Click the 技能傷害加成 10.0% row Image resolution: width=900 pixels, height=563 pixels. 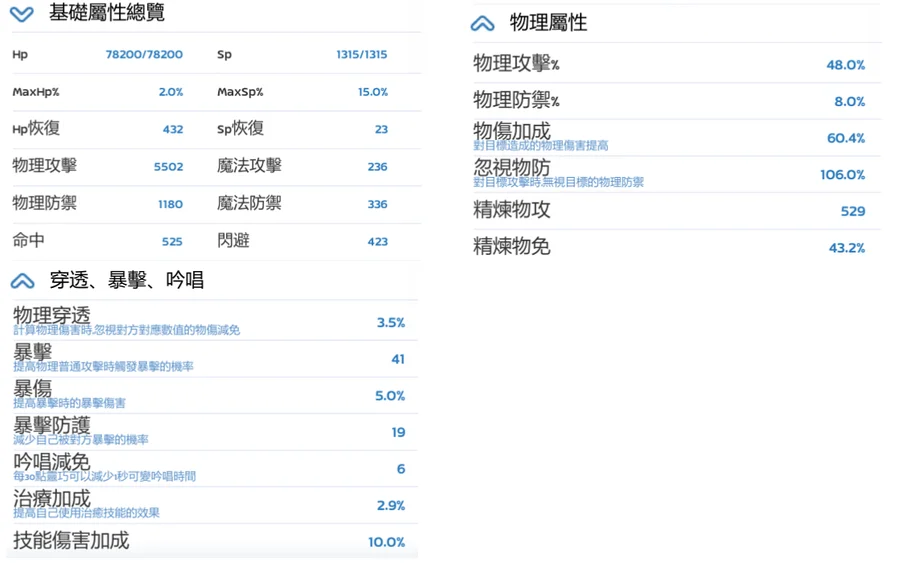(210, 541)
